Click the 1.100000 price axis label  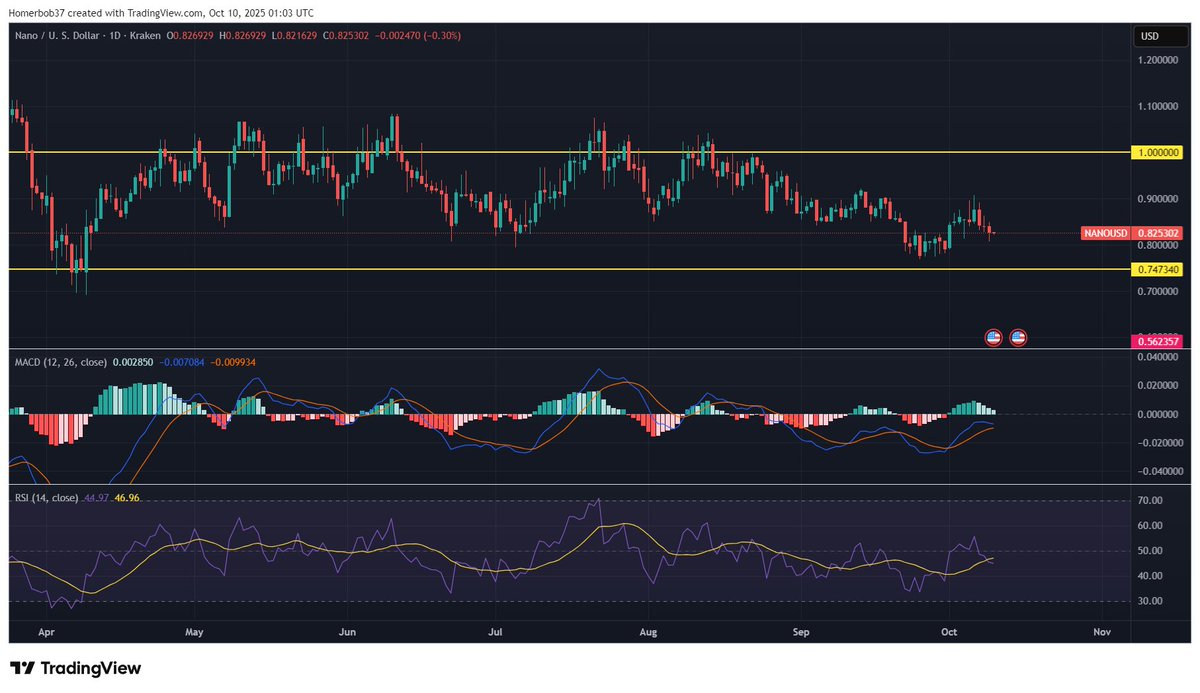[x=1160, y=106]
